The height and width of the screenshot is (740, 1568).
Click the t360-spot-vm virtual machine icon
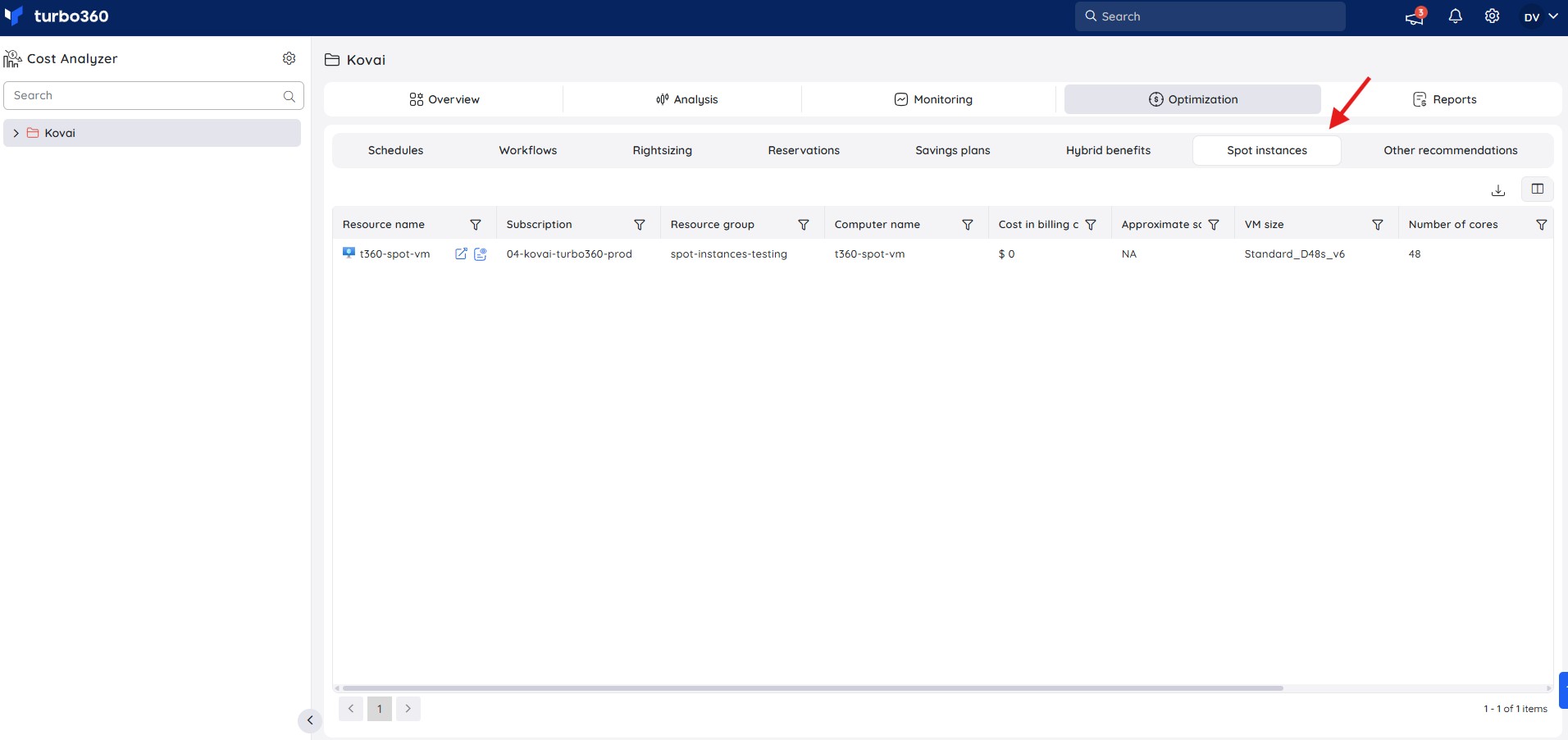pos(349,254)
